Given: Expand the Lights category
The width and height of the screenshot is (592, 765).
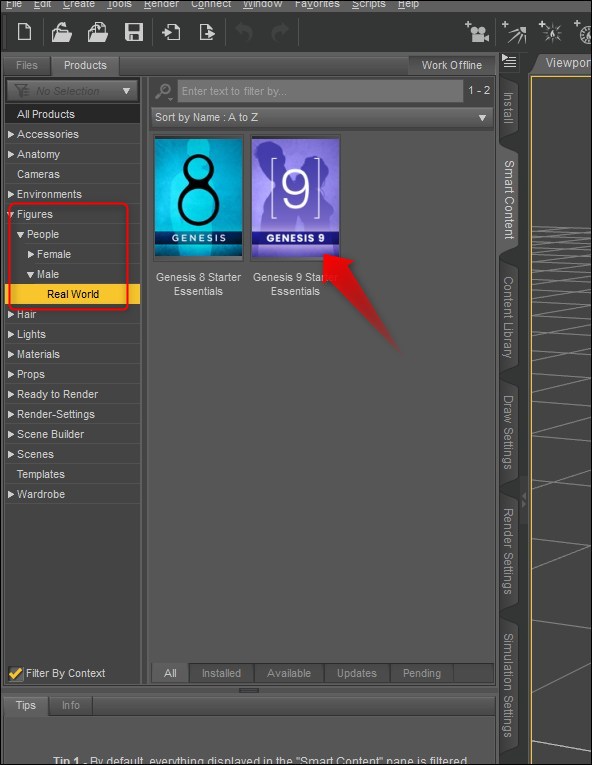Looking at the screenshot, I should 11,334.
